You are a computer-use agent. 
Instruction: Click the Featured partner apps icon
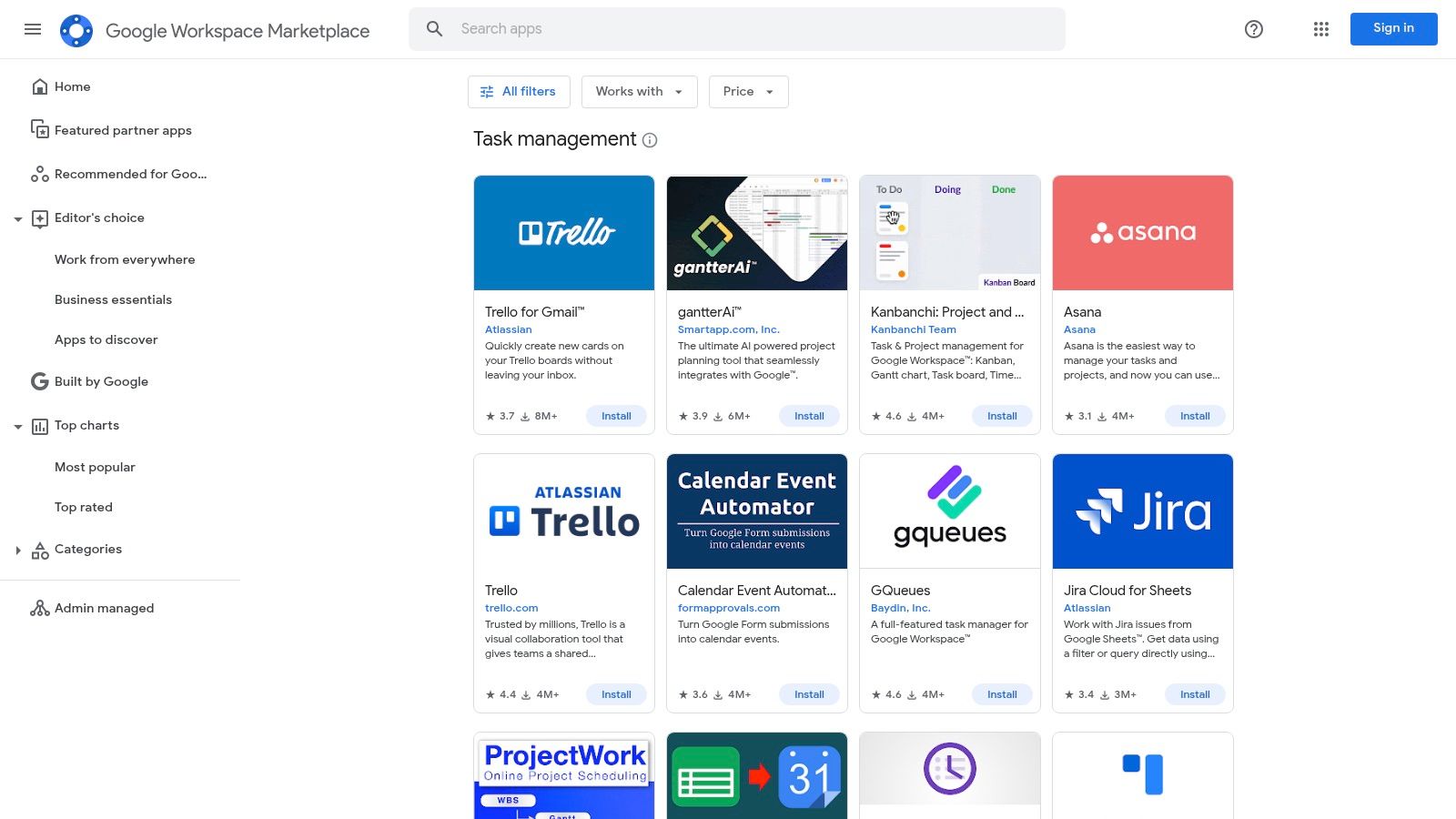[x=40, y=130]
